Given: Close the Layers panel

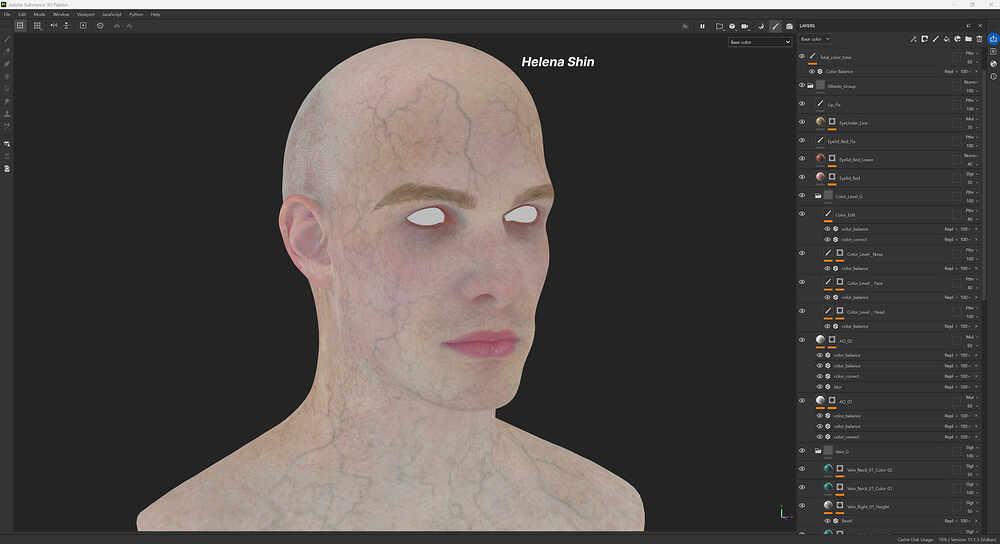Looking at the screenshot, I should (978, 26).
